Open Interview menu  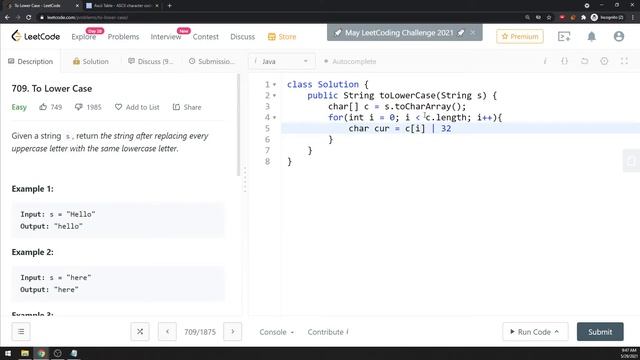[166, 37]
